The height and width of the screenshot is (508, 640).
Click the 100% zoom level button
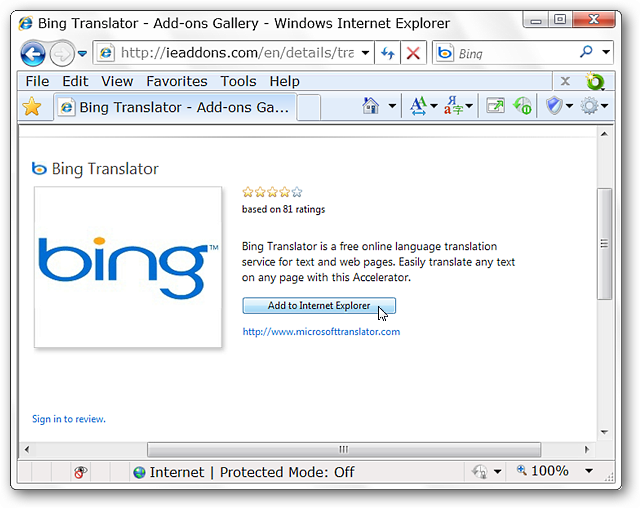click(x=542, y=471)
